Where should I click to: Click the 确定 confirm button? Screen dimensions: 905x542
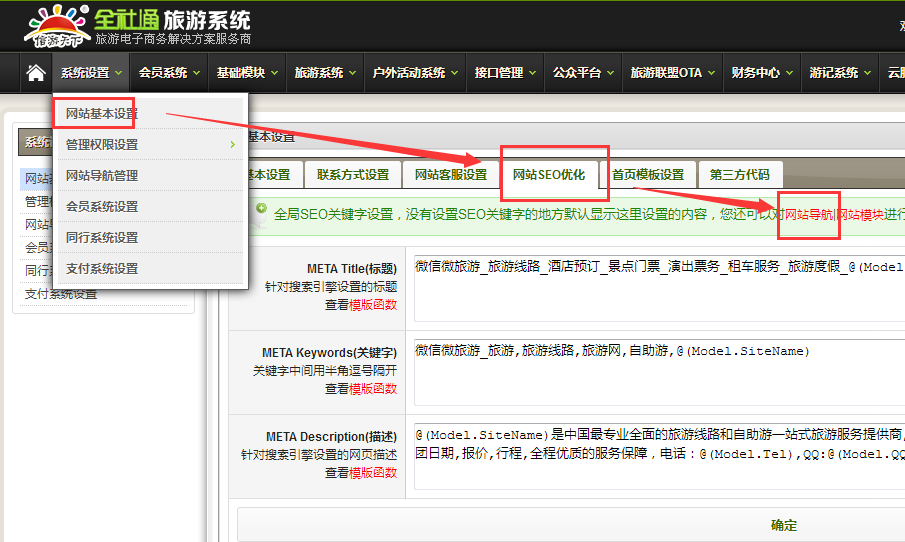pyautogui.click(x=783, y=525)
